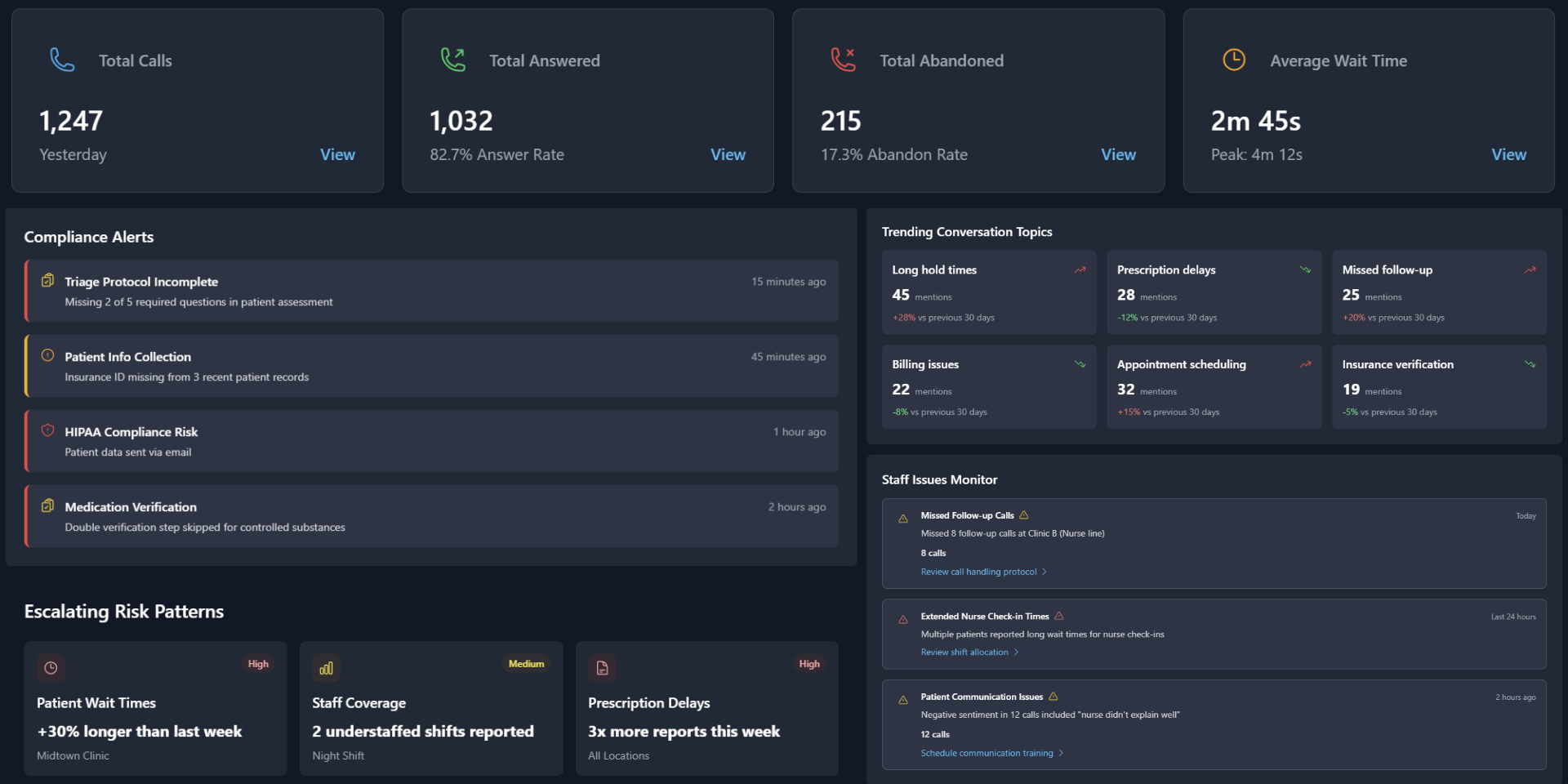Image resolution: width=1568 pixels, height=784 pixels.
Task: Click the Total Calls phone icon
Action: tap(63, 60)
